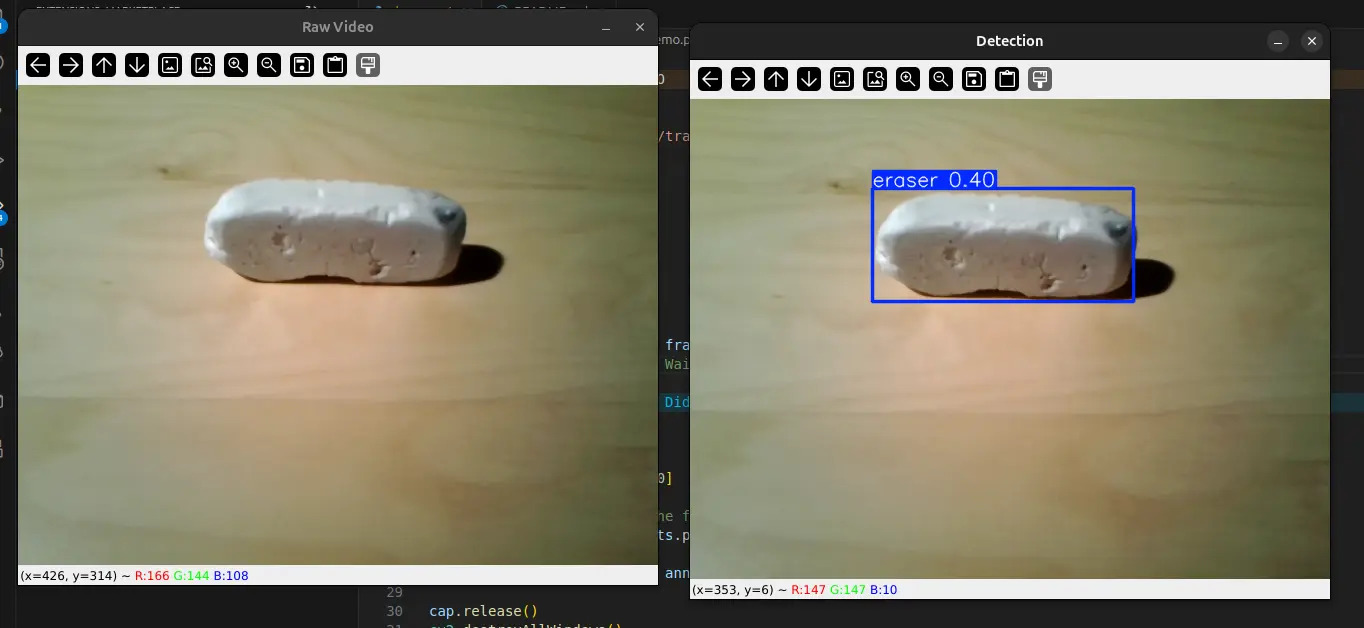This screenshot has height=628, width=1364.
Task: Zoom out on the Raw Video image
Action: click(269, 65)
